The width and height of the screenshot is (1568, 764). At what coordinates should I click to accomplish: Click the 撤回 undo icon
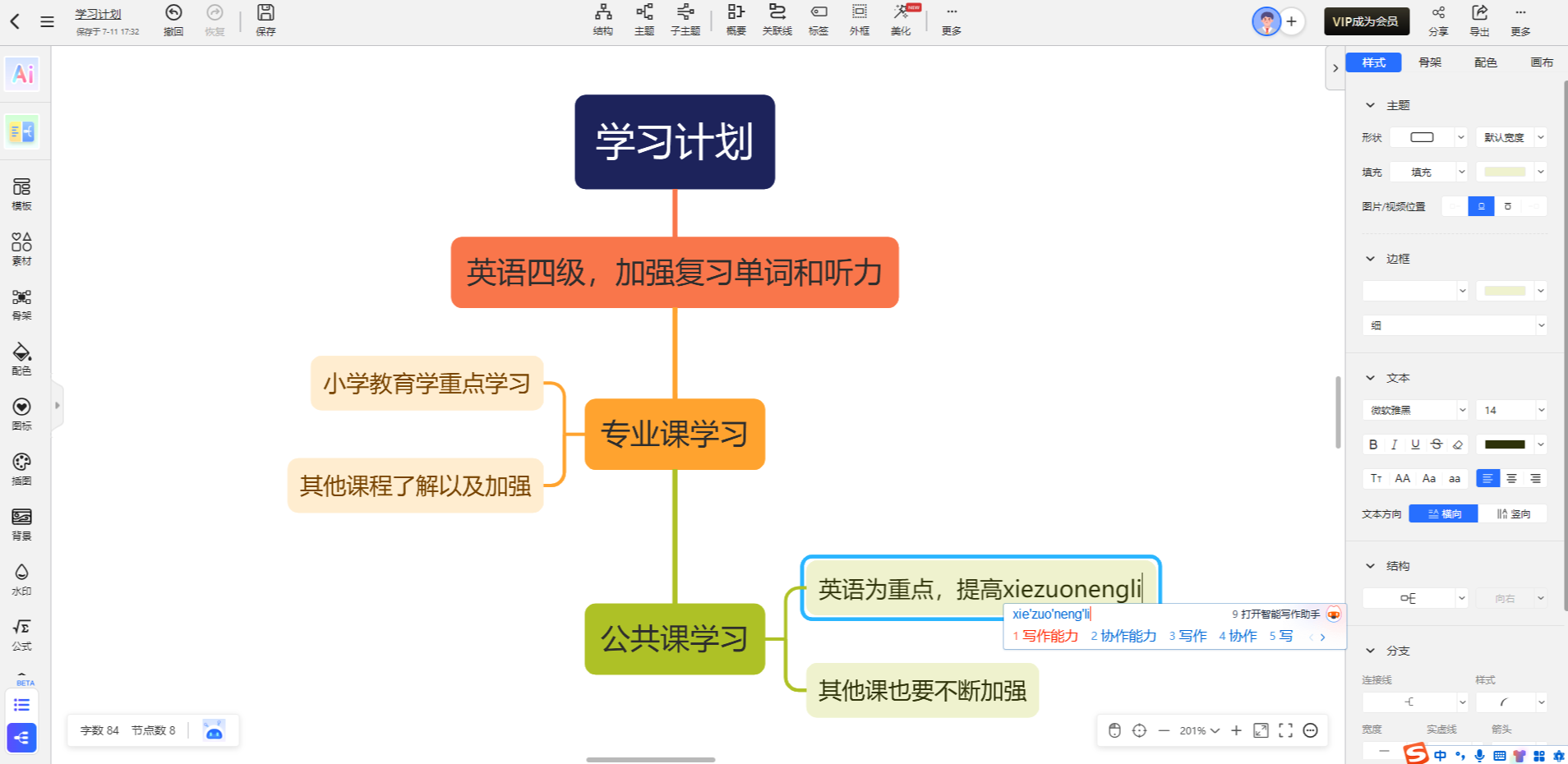coord(173,20)
